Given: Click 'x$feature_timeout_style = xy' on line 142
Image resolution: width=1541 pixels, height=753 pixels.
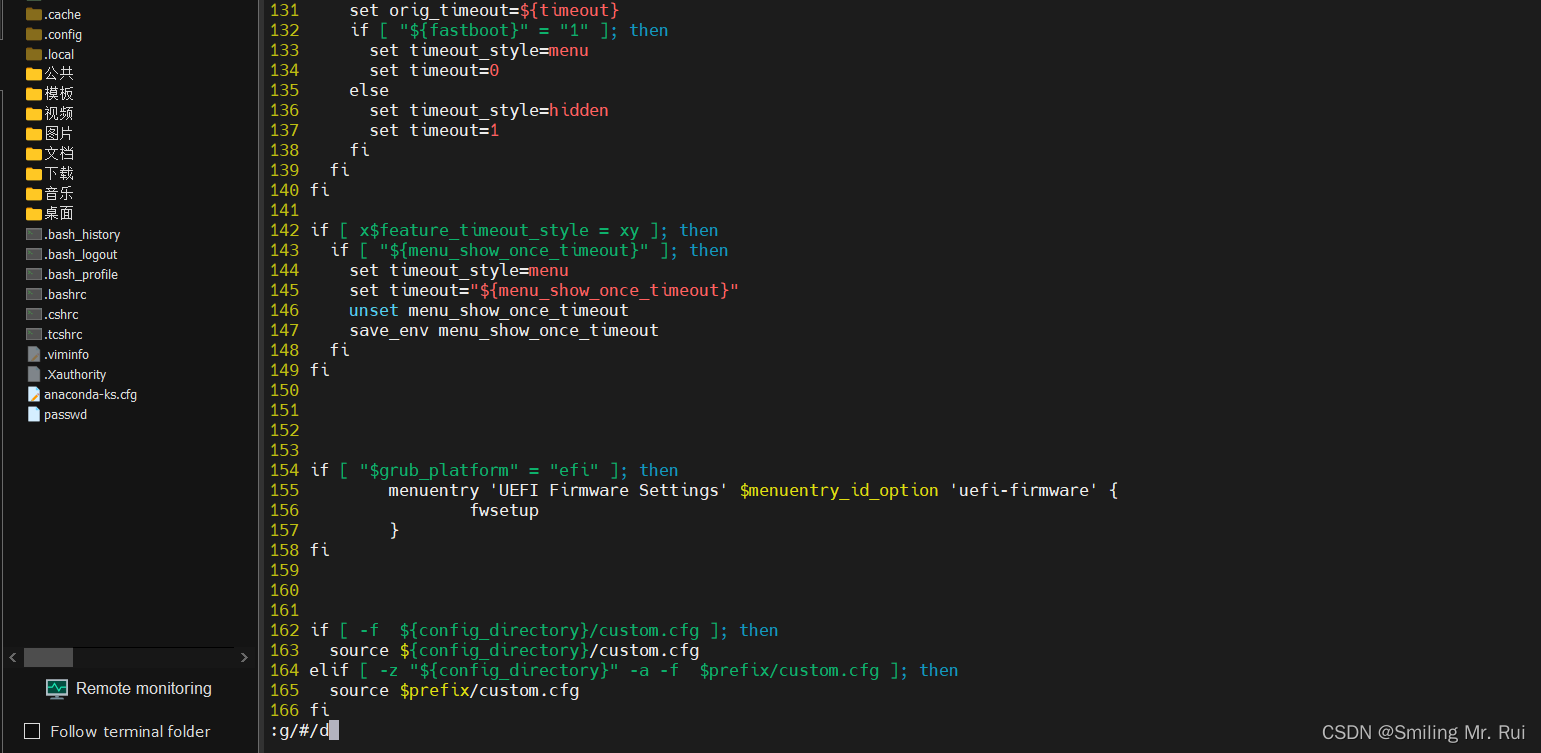Looking at the screenshot, I should click(x=499, y=230).
